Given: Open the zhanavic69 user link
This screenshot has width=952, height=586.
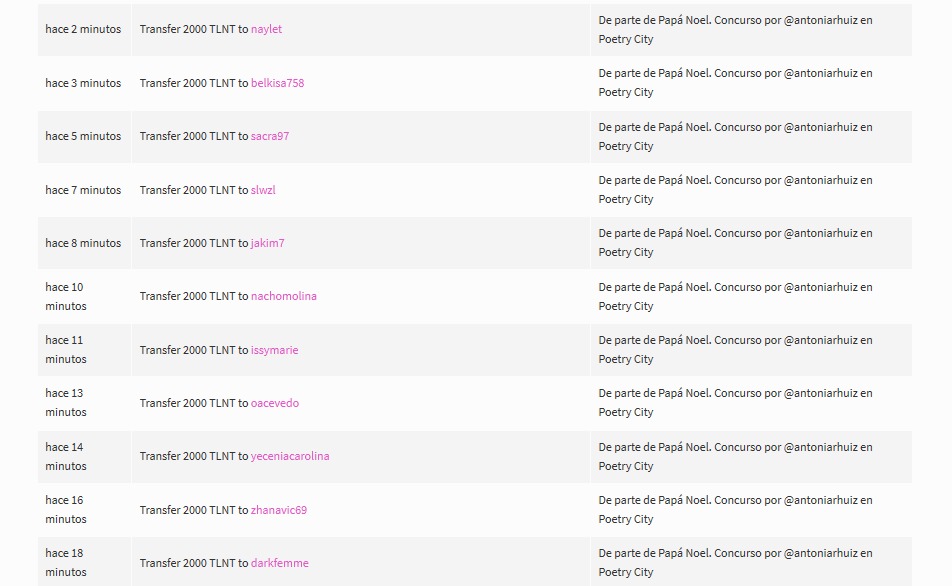Looking at the screenshot, I should pos(279,510).
